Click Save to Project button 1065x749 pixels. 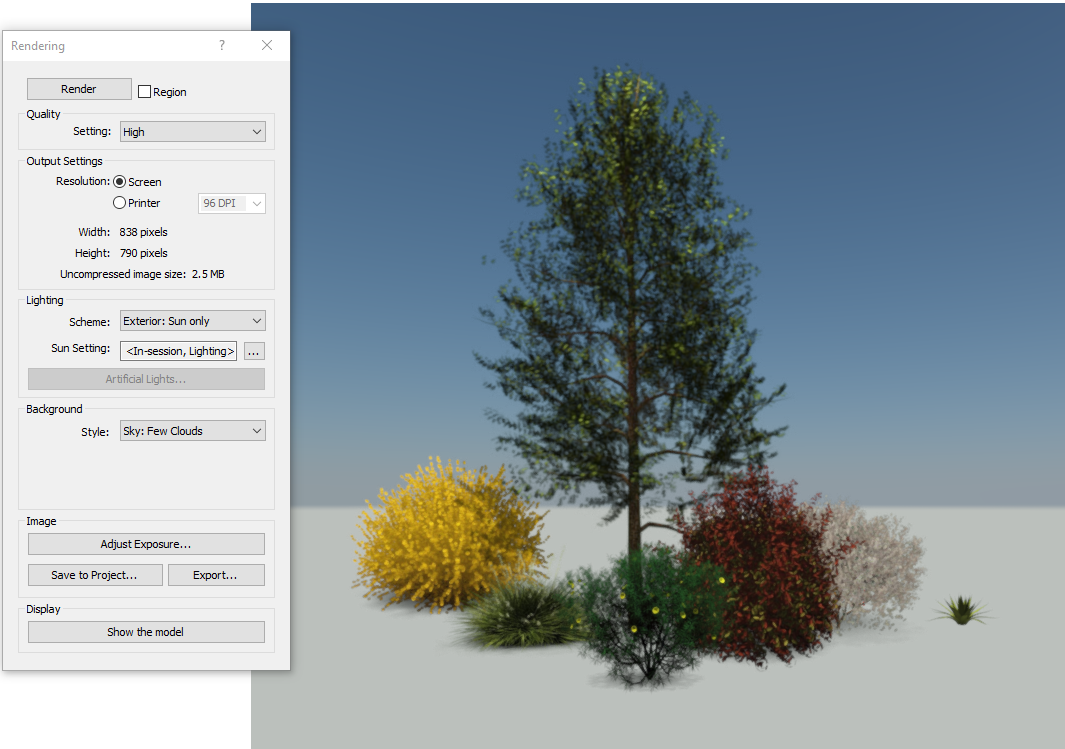[95, 575]
